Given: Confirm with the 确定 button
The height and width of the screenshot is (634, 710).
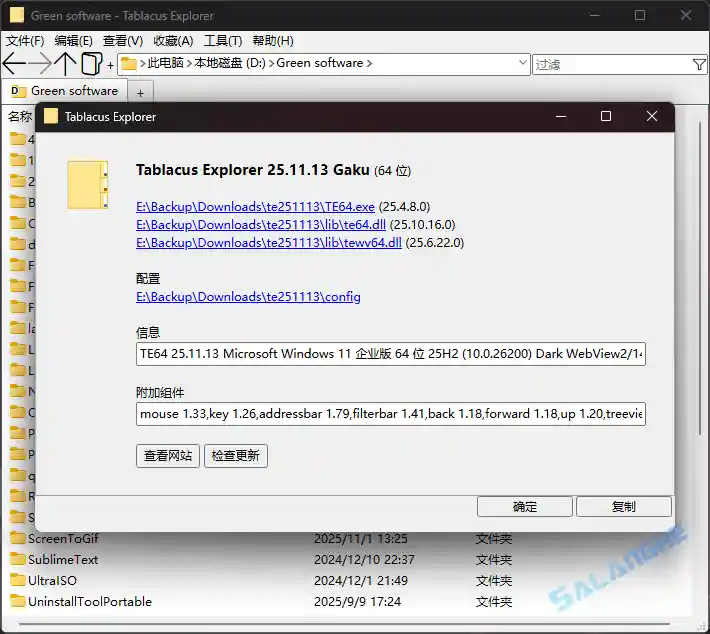Looking at the screenshot, I should coord(524,506).
